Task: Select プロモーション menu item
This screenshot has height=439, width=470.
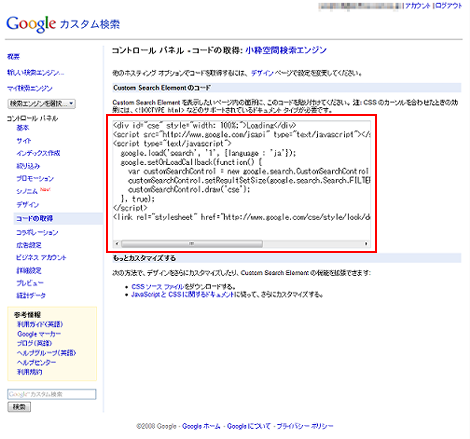Action: [35, 179]
